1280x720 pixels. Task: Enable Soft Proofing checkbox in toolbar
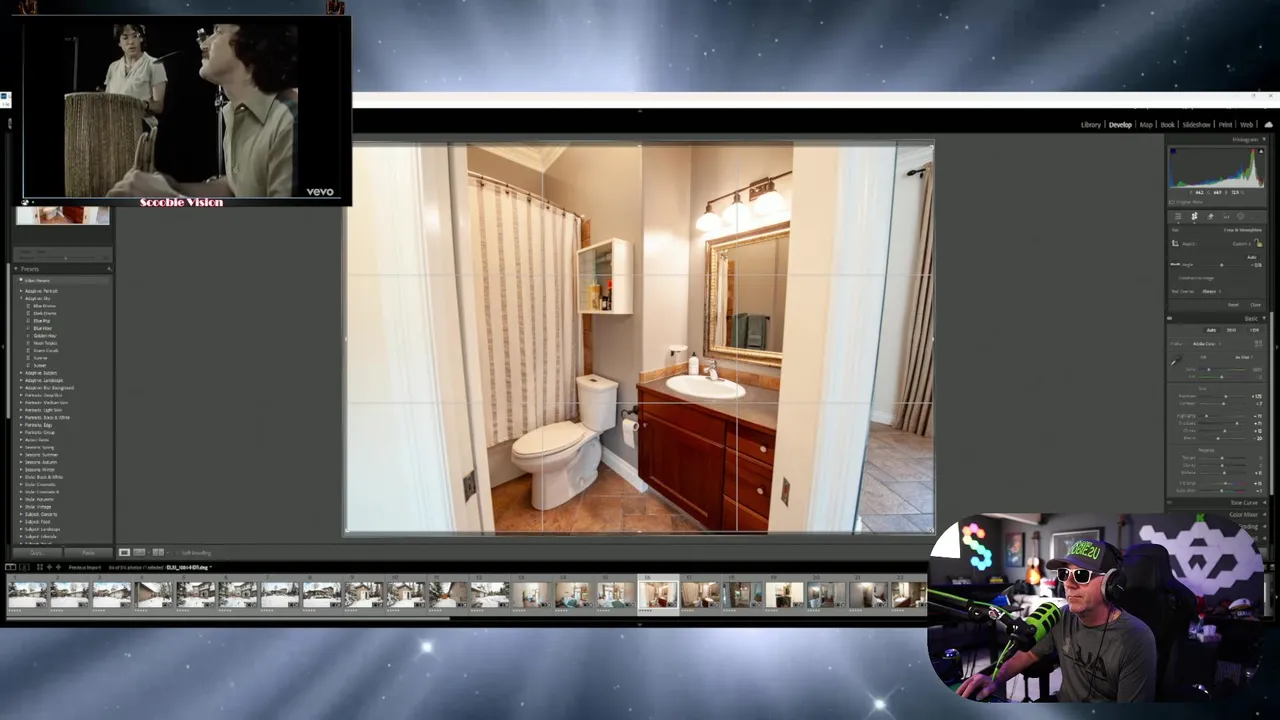pyautogui.click(x=177, y=552)
